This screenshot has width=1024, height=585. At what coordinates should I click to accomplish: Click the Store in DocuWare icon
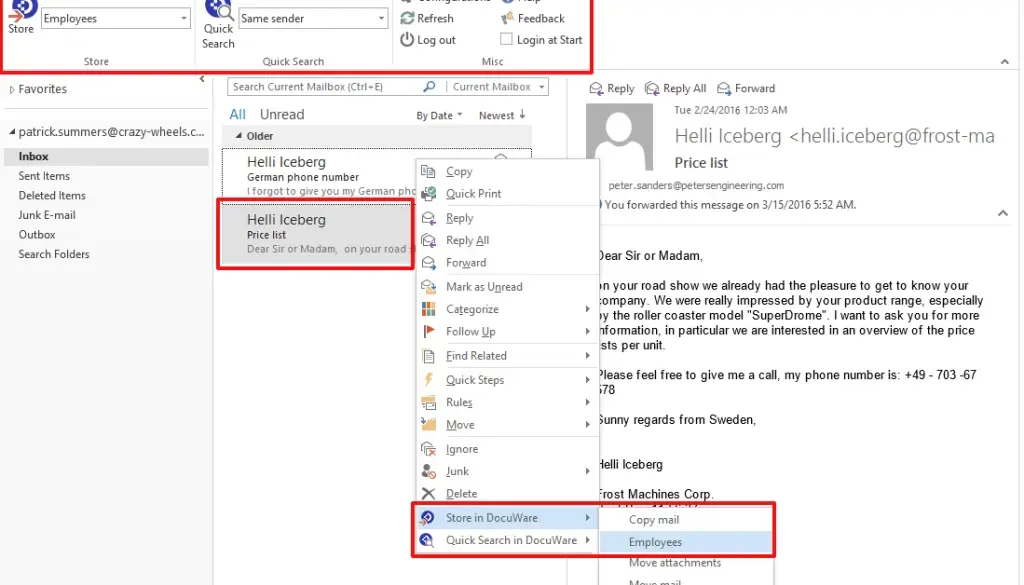tap(427, 518)
